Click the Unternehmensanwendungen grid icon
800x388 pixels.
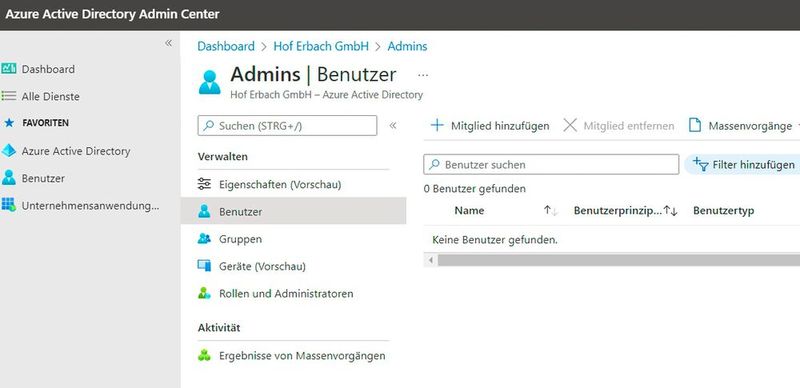(x=9, y=205)
